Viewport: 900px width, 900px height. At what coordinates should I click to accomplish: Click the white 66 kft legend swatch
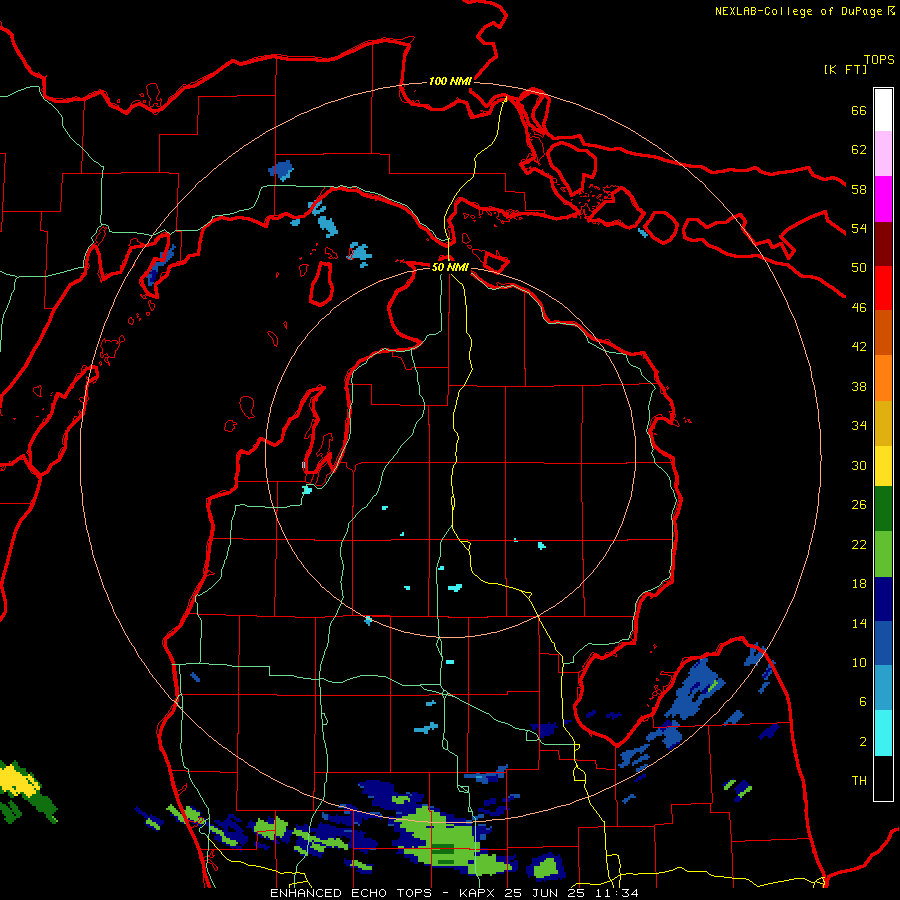[883, 110]
